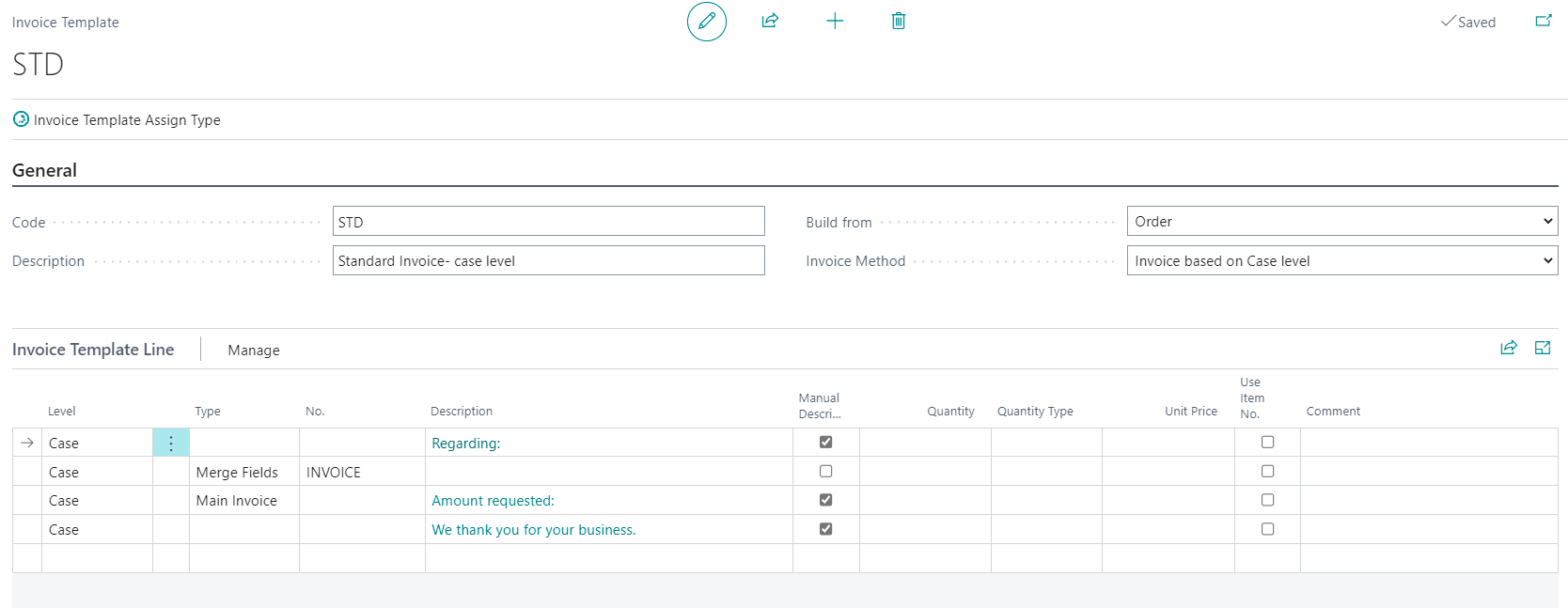Open the Invoice Method dropdown
Viewport: 1568px width, 608px height.
1341,261
